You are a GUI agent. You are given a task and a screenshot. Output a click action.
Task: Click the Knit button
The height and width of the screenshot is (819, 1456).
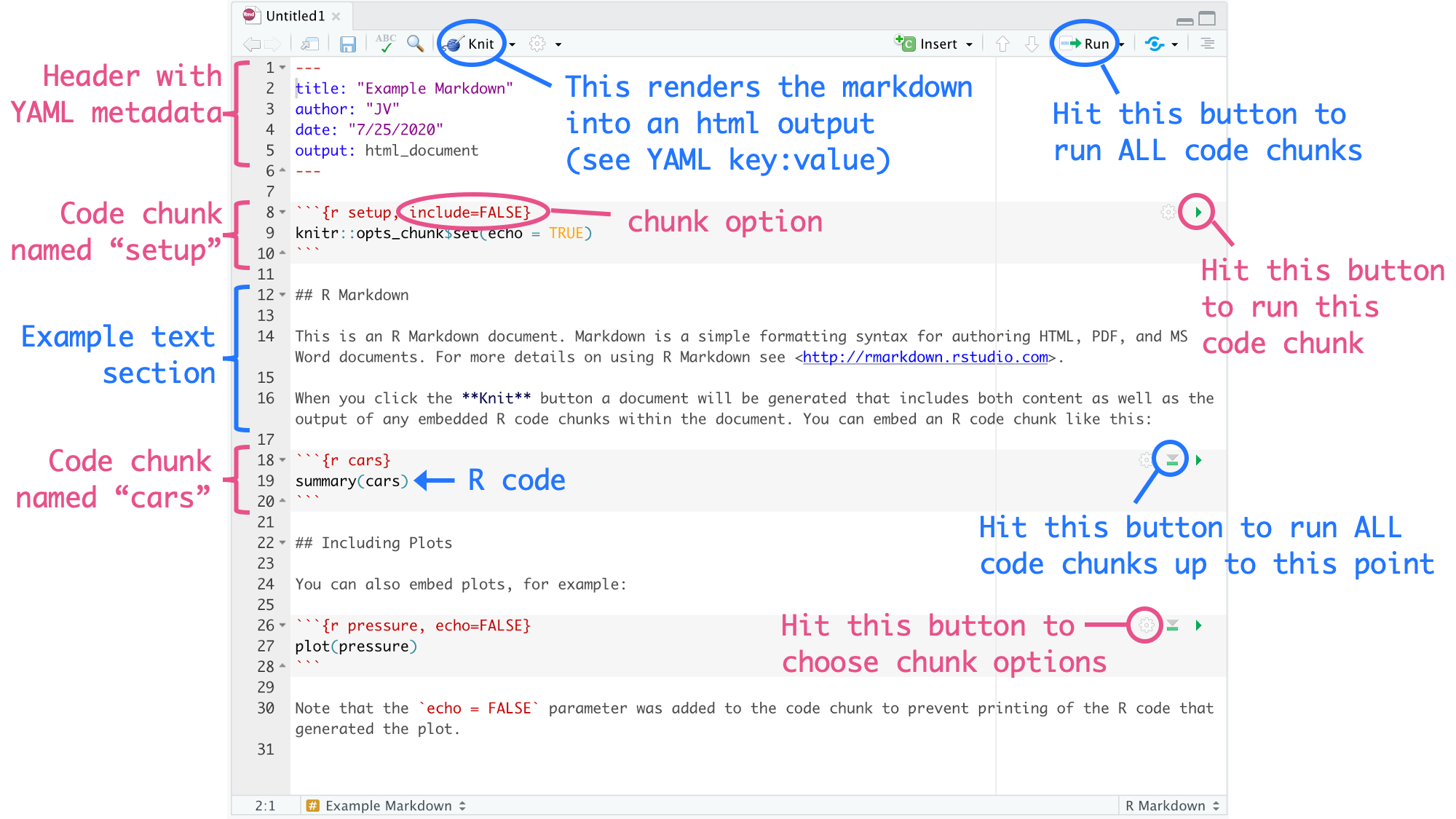coord(470,44)
